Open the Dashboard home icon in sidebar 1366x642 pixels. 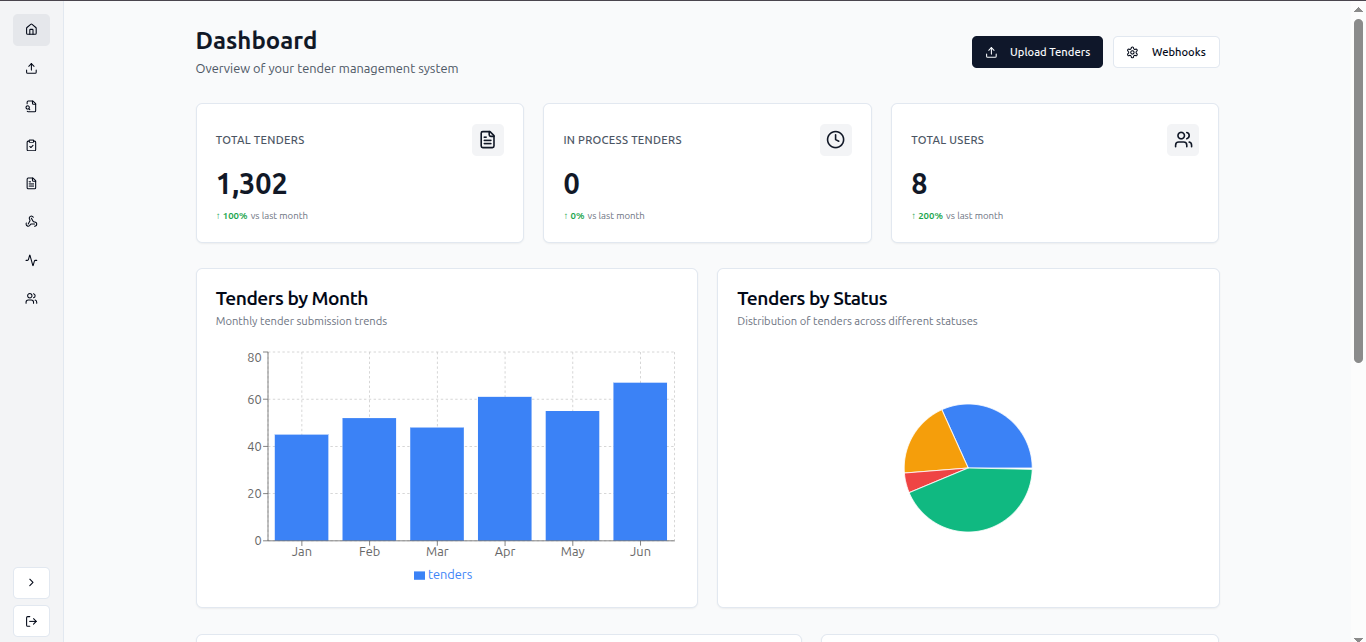(31, 29)
